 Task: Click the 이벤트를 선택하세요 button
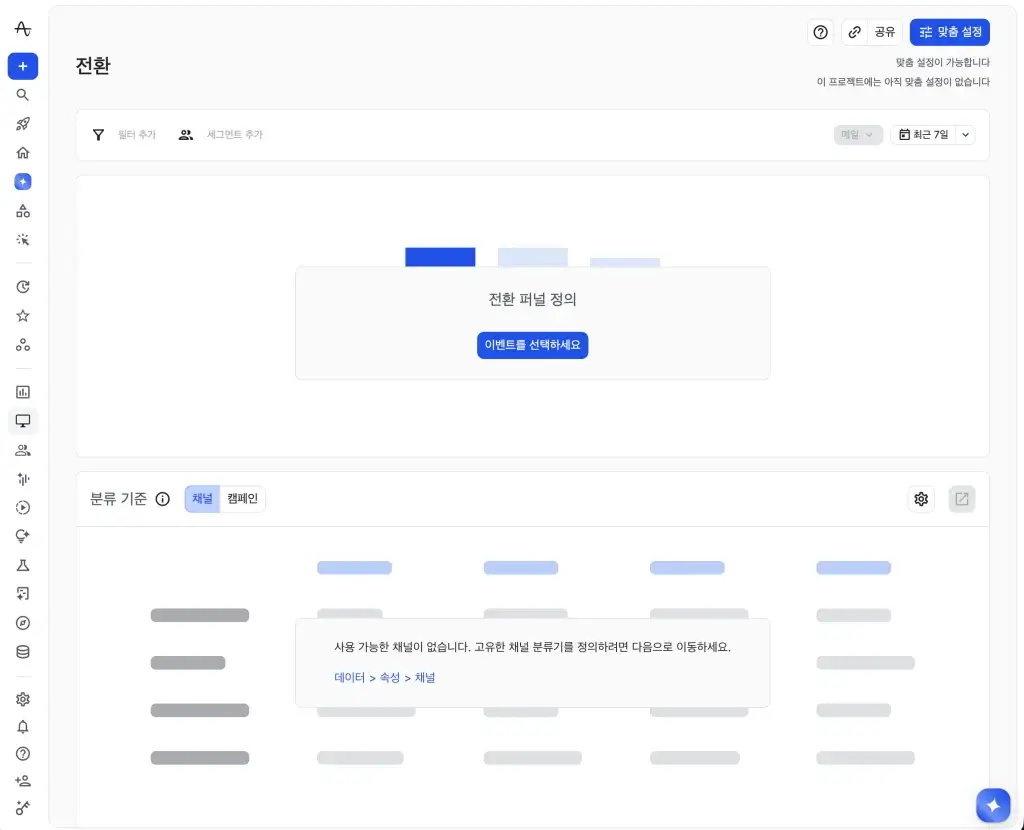(x=532, y=345)
